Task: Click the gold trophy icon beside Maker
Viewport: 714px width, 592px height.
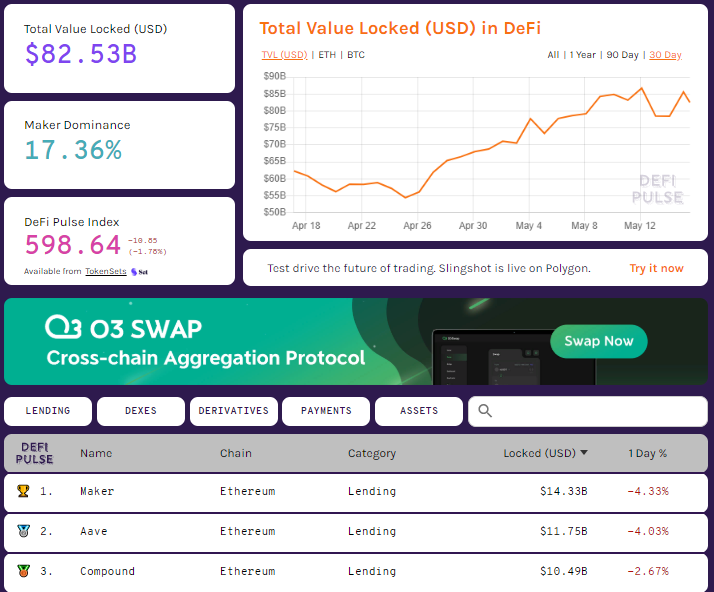Action: point(23,491)
